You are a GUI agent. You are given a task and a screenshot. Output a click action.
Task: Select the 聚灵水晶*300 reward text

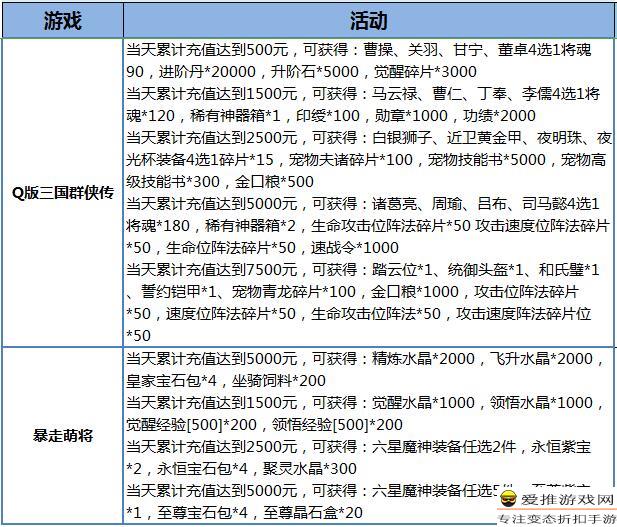click(x=300, y=469)
